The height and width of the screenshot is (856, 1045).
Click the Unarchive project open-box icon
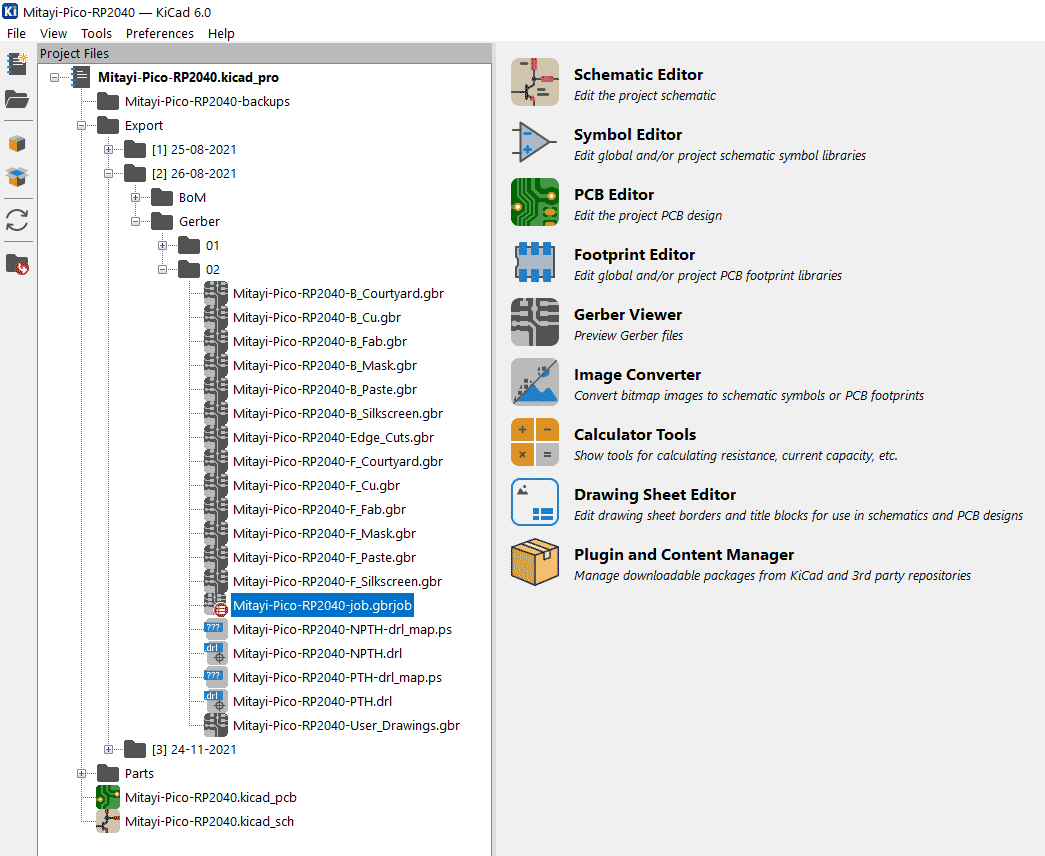(17, 177)
